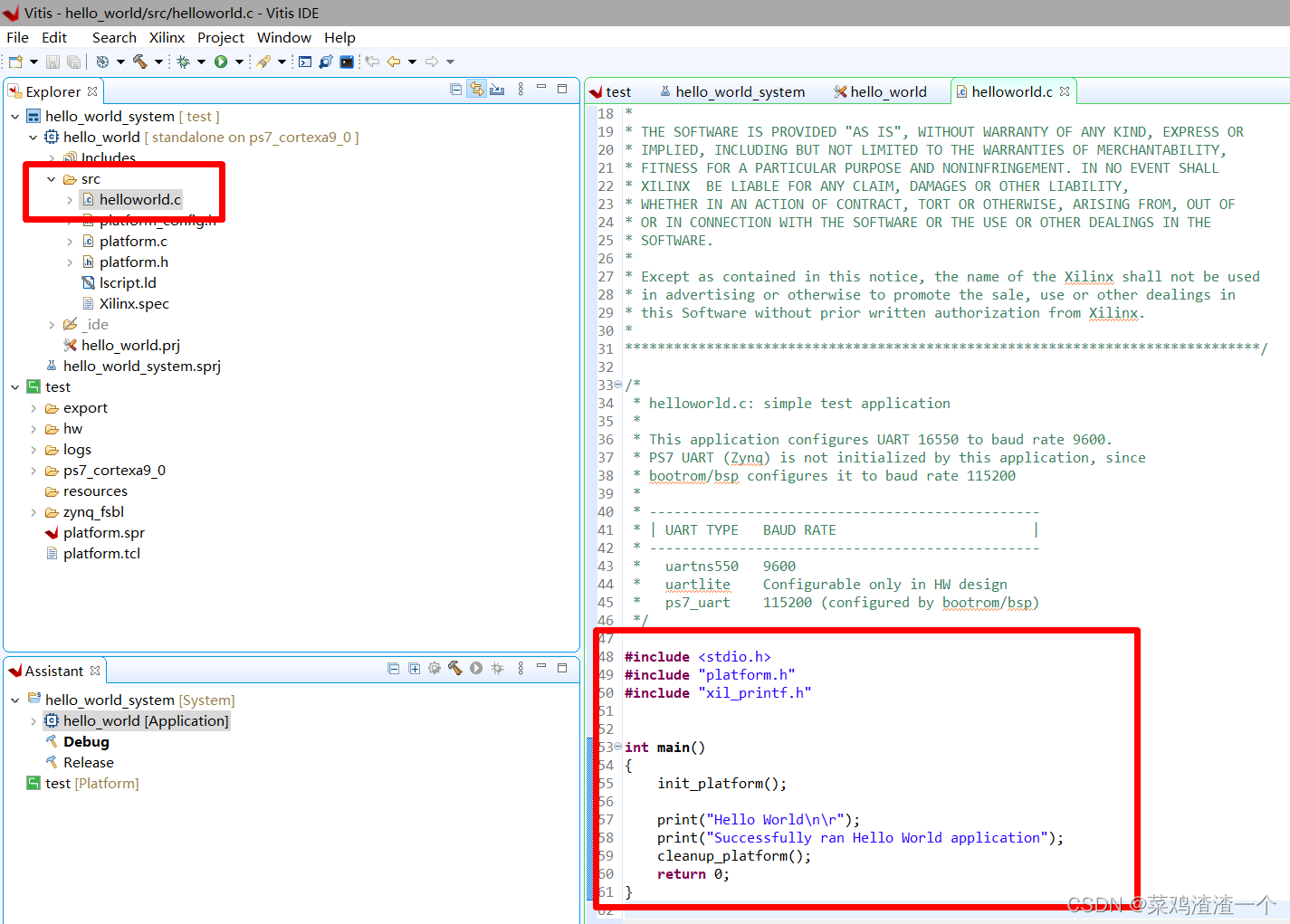Open the Debug dropdown arrow
This screenshot has width=1290, height=924.
click(x=201, y=62)
